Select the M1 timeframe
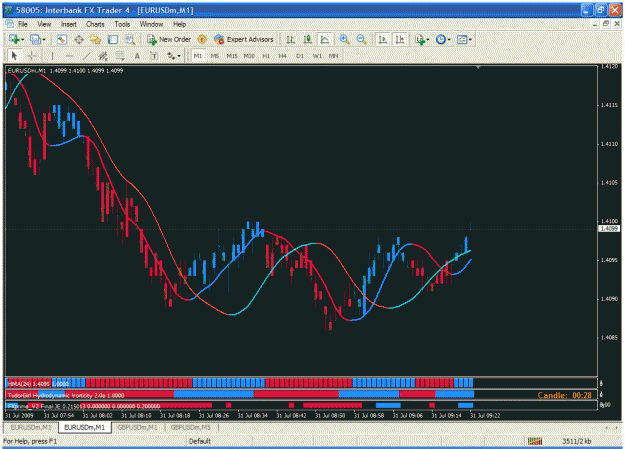 (x=198, y=56)
